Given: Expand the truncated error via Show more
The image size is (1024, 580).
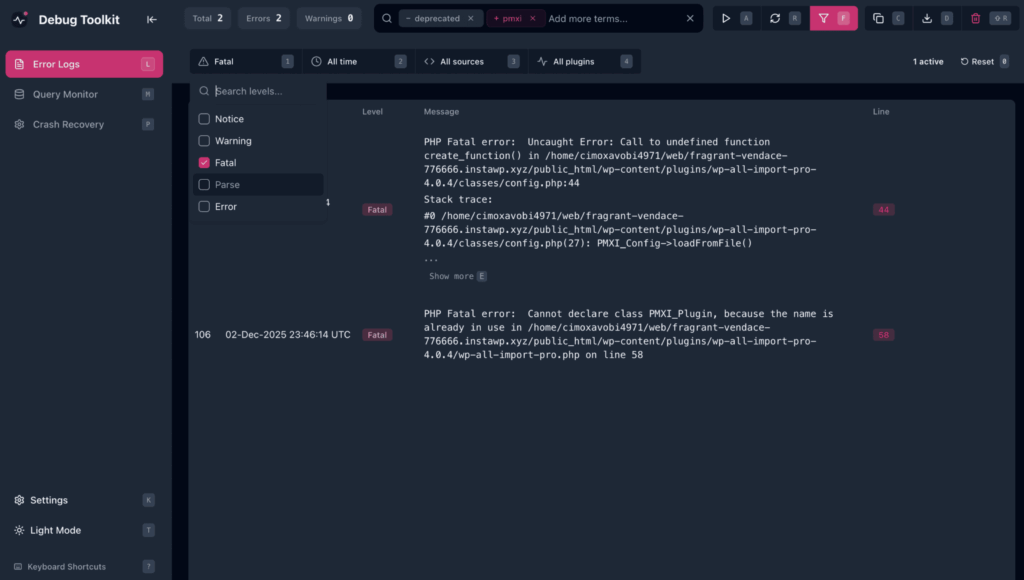Looking at the screenshot, I should (x=451, y=276).
